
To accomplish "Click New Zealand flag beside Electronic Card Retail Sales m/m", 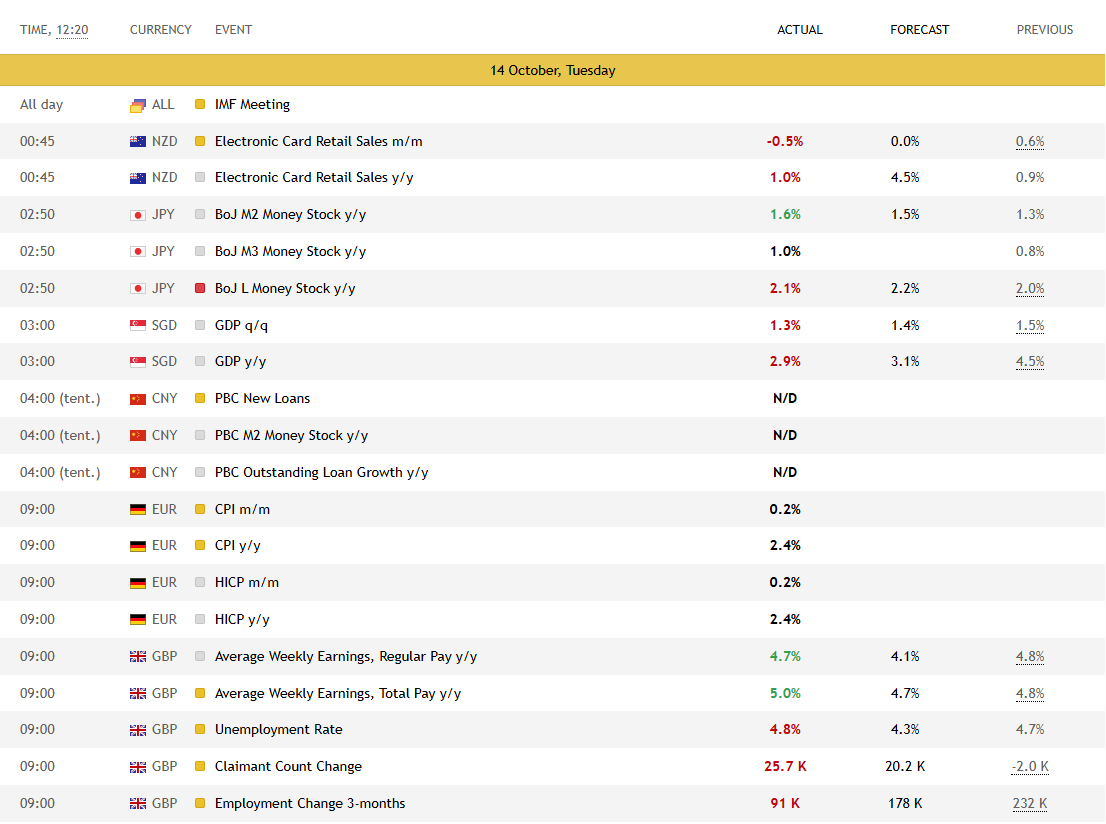I will pyautogui.click(x=138, y=142).
